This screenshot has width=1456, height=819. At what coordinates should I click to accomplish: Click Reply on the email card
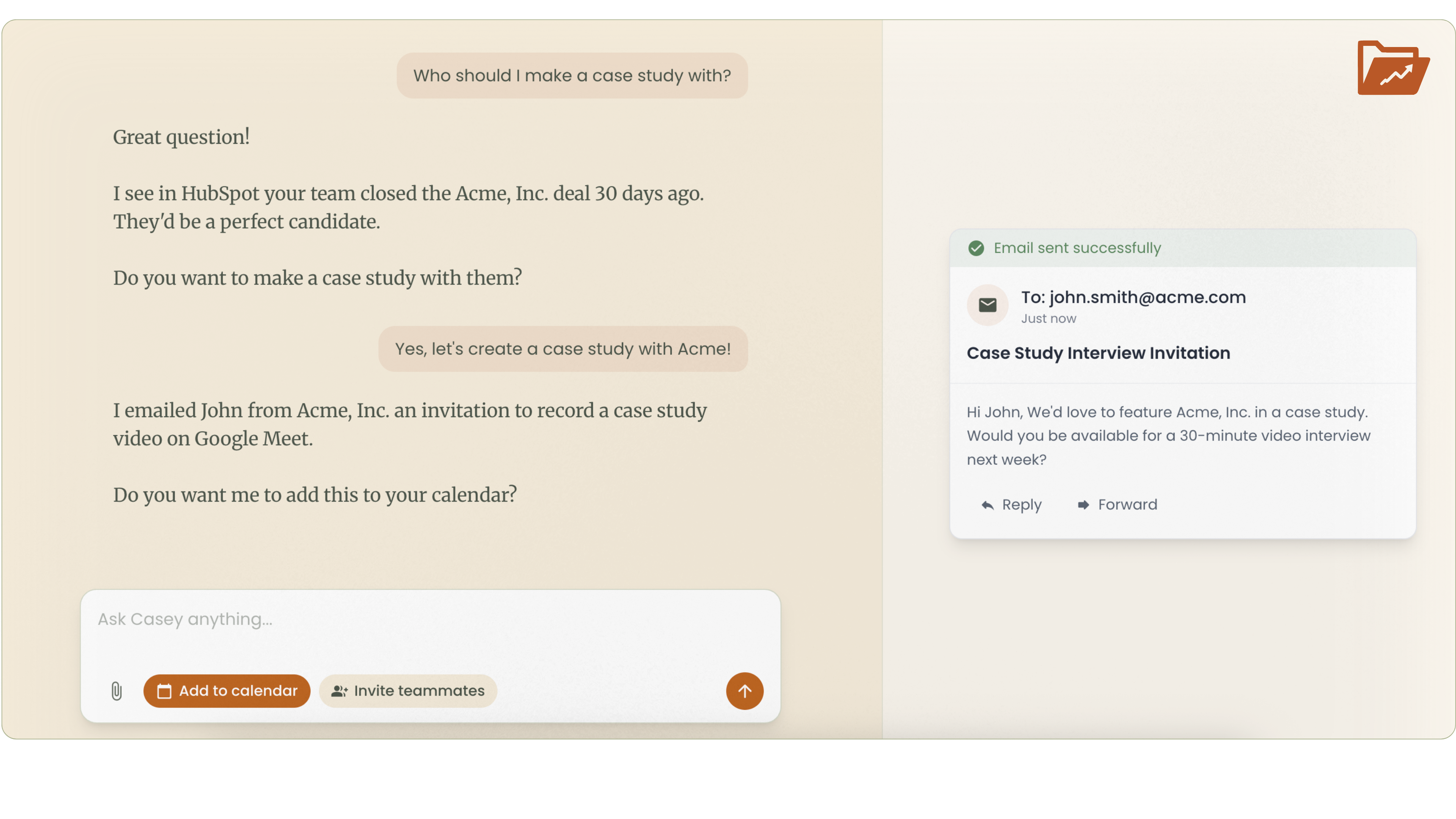[1021, 505]
